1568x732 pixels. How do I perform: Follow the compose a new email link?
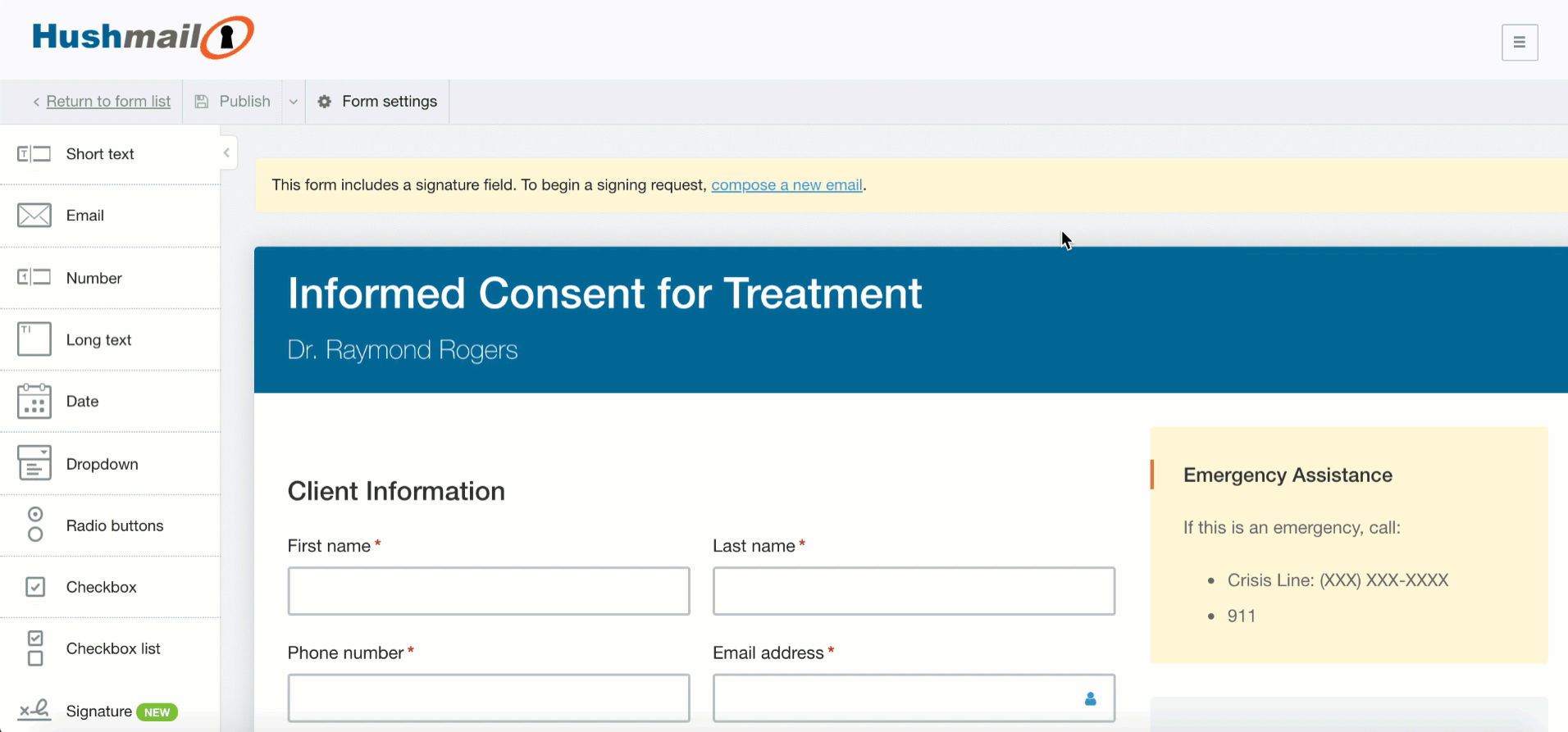(x=786, y=185)
